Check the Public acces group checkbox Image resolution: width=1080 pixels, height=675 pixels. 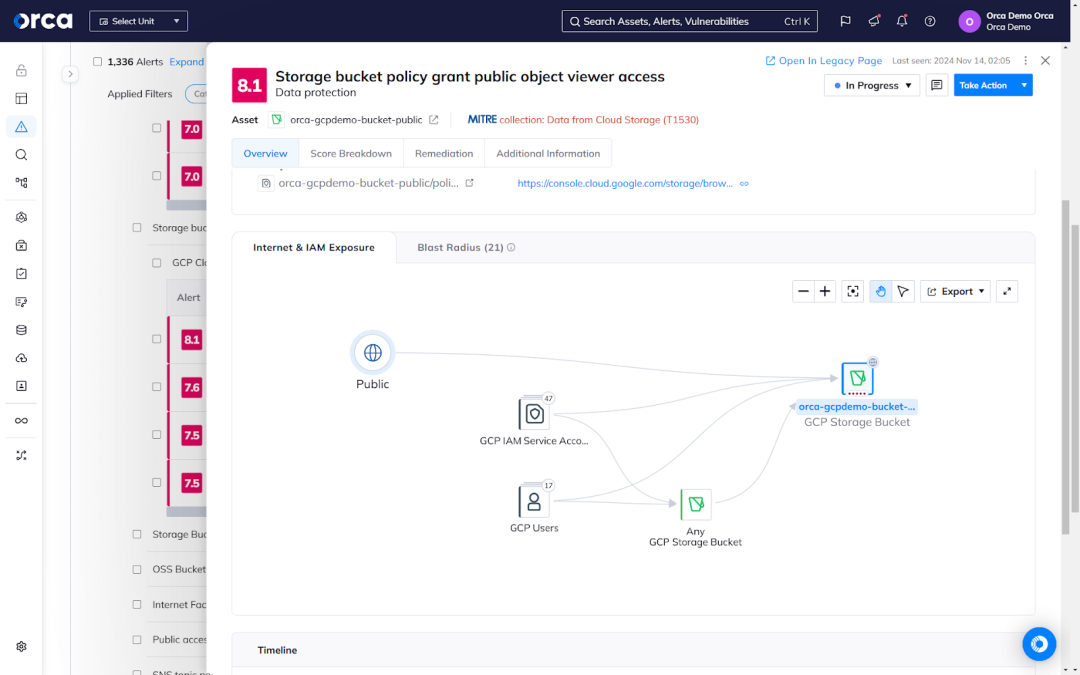pos(136,639)
